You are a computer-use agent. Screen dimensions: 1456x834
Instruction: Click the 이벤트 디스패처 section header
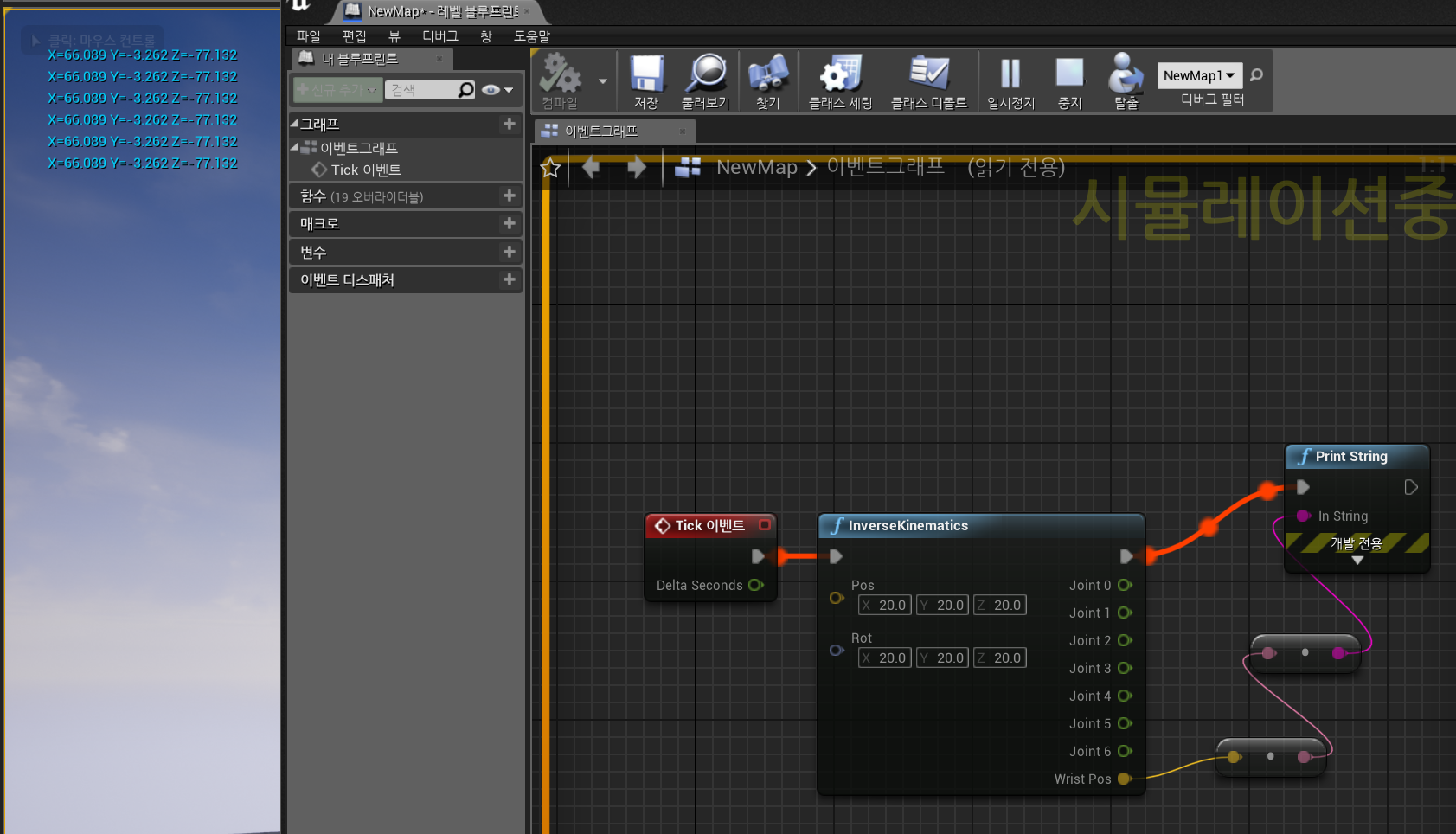click(405, 280)
